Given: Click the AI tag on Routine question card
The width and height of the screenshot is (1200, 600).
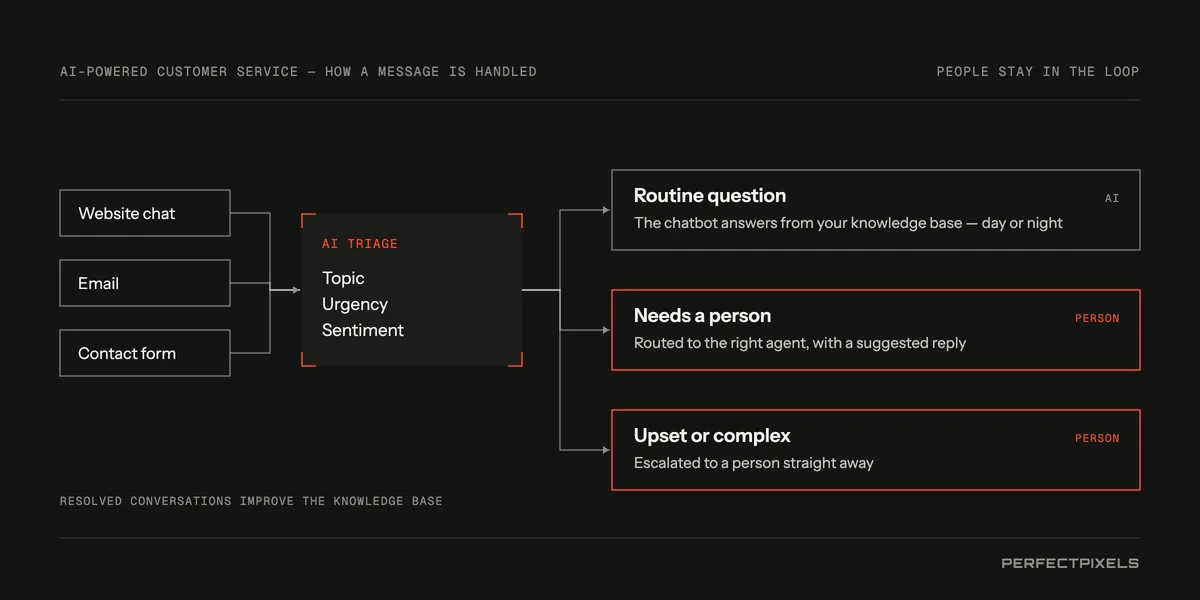Looking at the screenshot, I should coord(1112,198).
